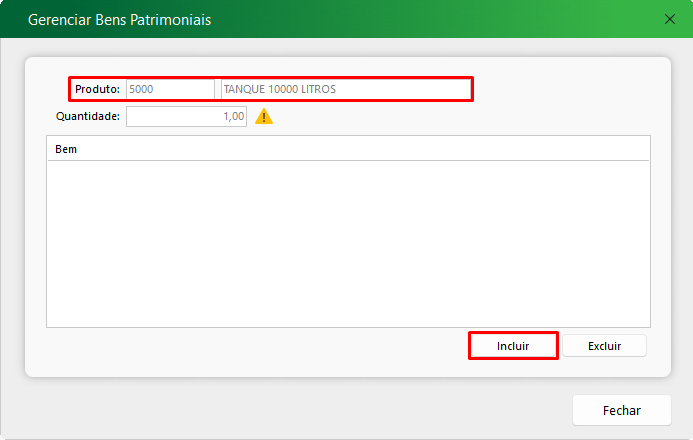Click the Incluir button
This screenshot has width=693, height=440.
coord(513,346)
